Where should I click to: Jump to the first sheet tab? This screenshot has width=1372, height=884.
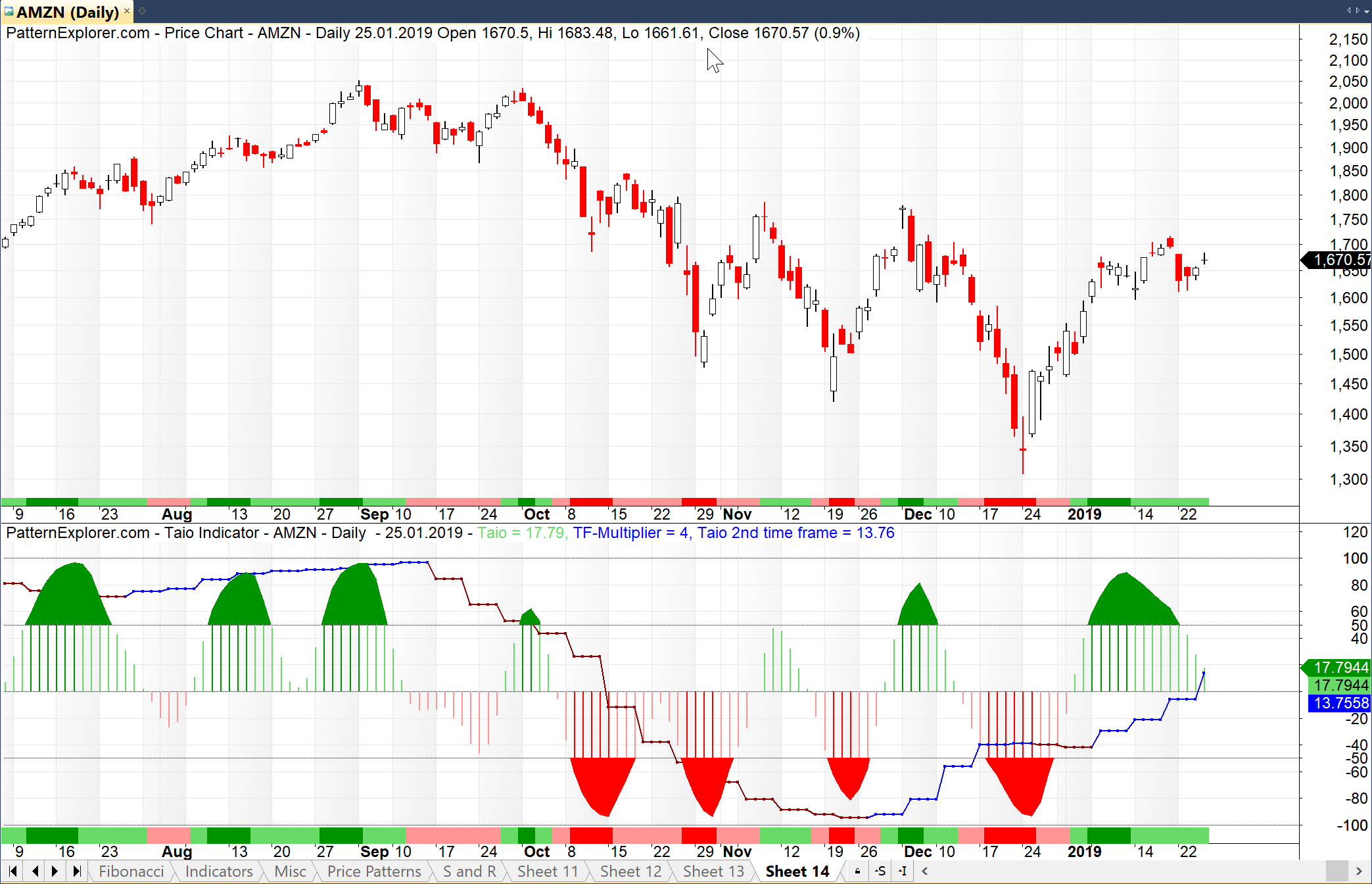(x=12, y=872)
